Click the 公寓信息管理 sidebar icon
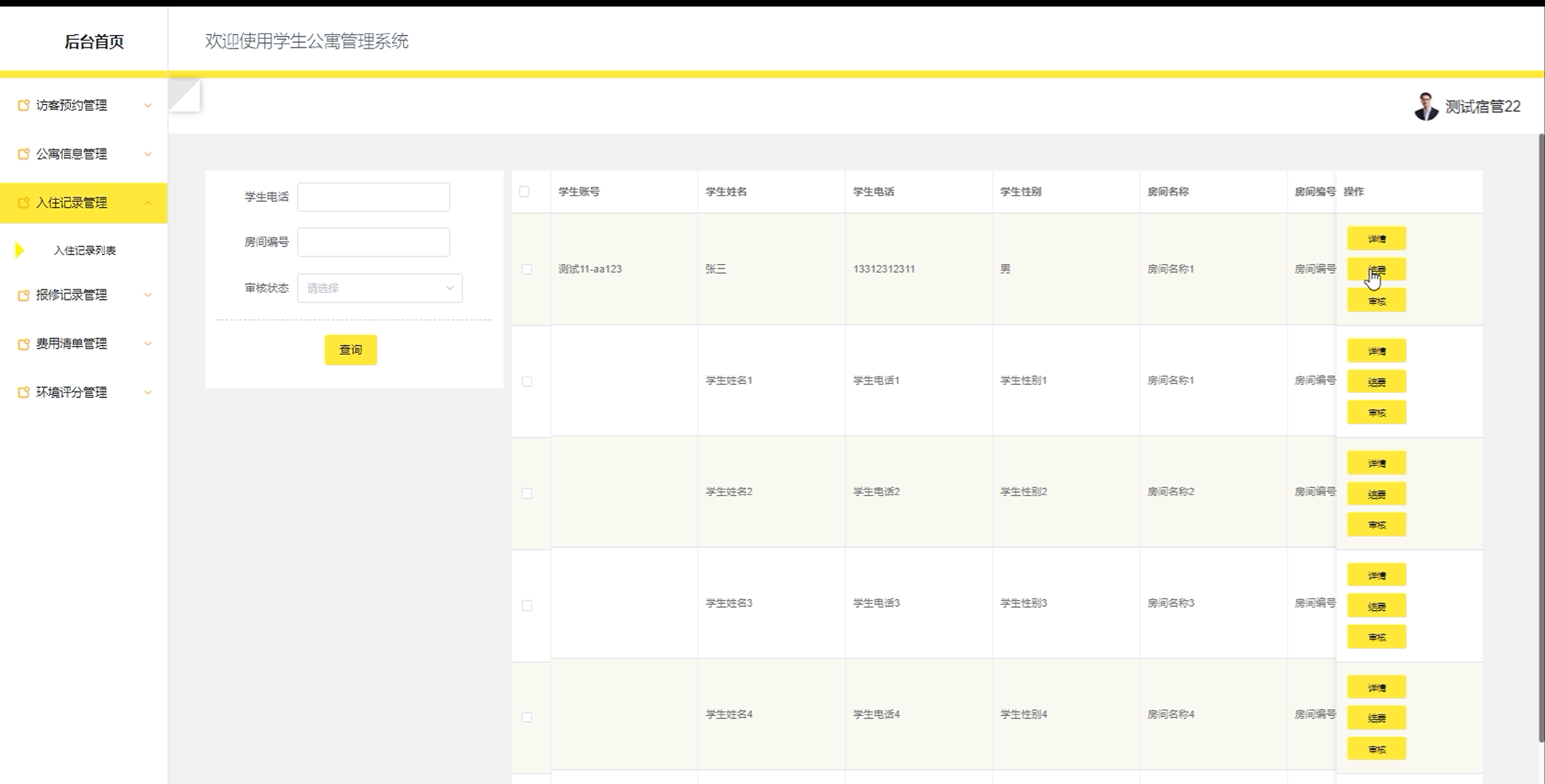Screen dimensions: 1545x784 tap(23, 154)
